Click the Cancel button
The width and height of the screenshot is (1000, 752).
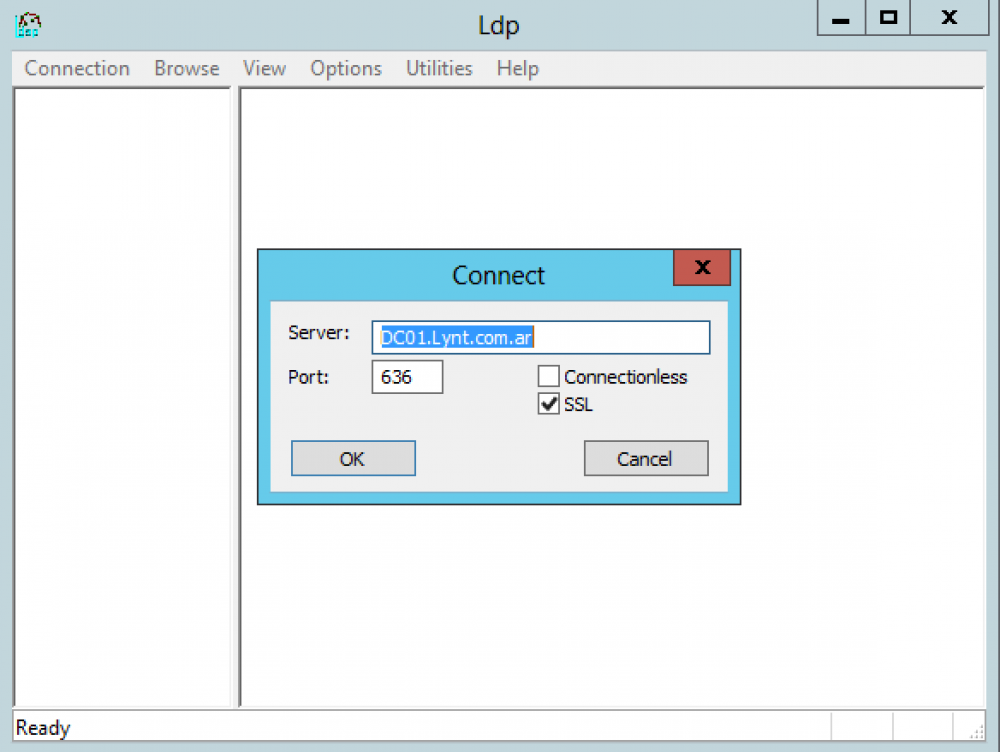coord(645,458)
